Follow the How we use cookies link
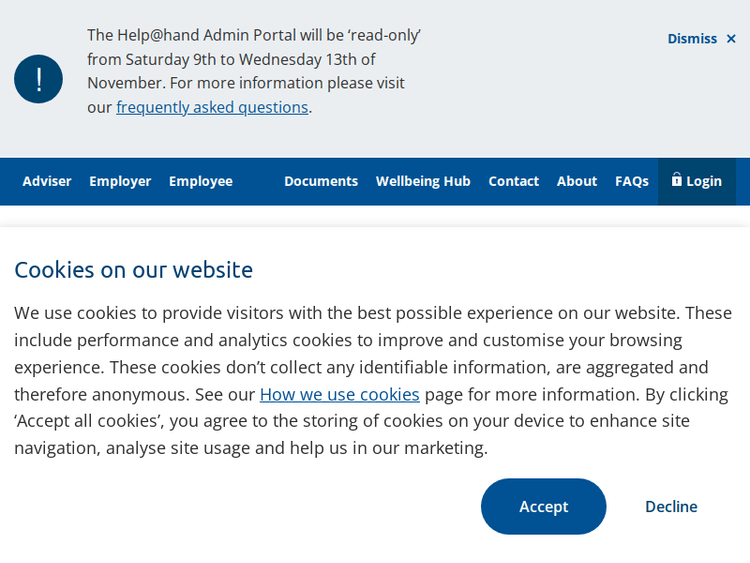Image resolution: width=750 pixels, height=563 pixels. [339, 394]
